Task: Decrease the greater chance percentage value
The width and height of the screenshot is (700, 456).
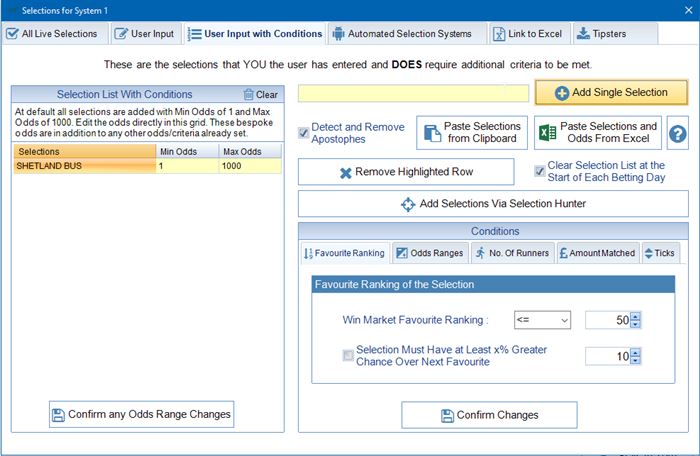Action: pyautogui.click(x=636, y=360)
